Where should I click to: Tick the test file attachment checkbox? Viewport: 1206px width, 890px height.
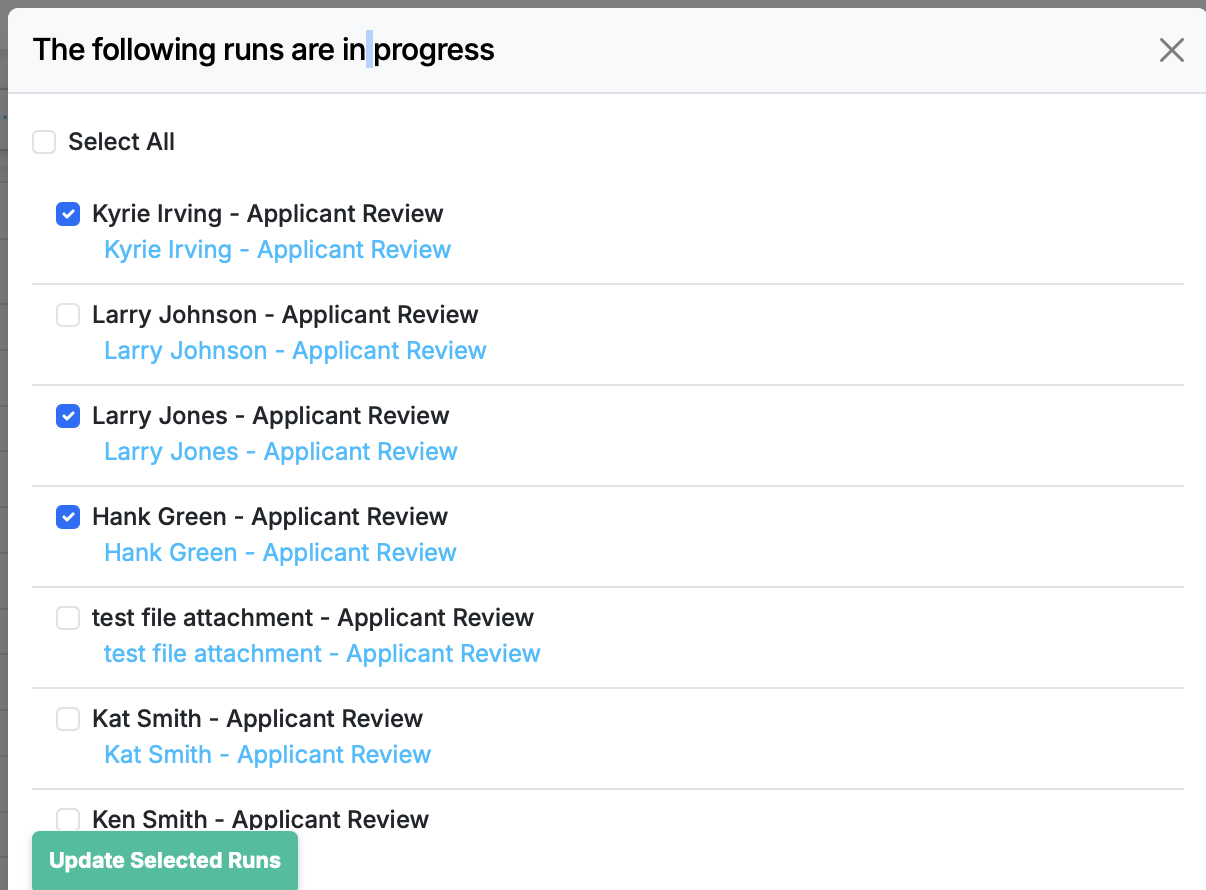coord(68,618)
